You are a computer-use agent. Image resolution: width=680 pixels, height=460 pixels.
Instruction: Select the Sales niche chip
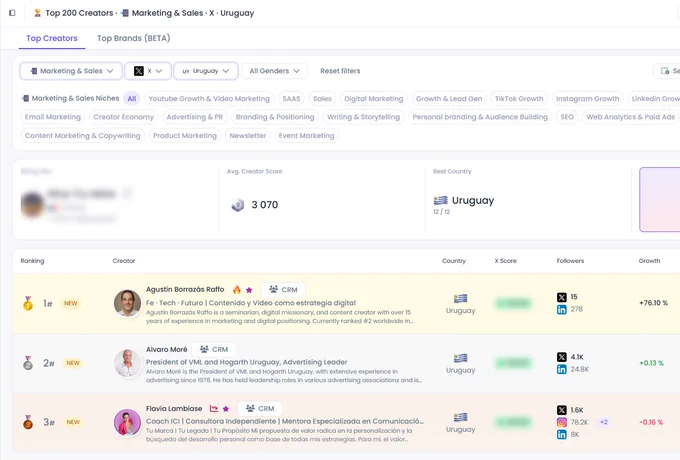[x=322, y=99]
